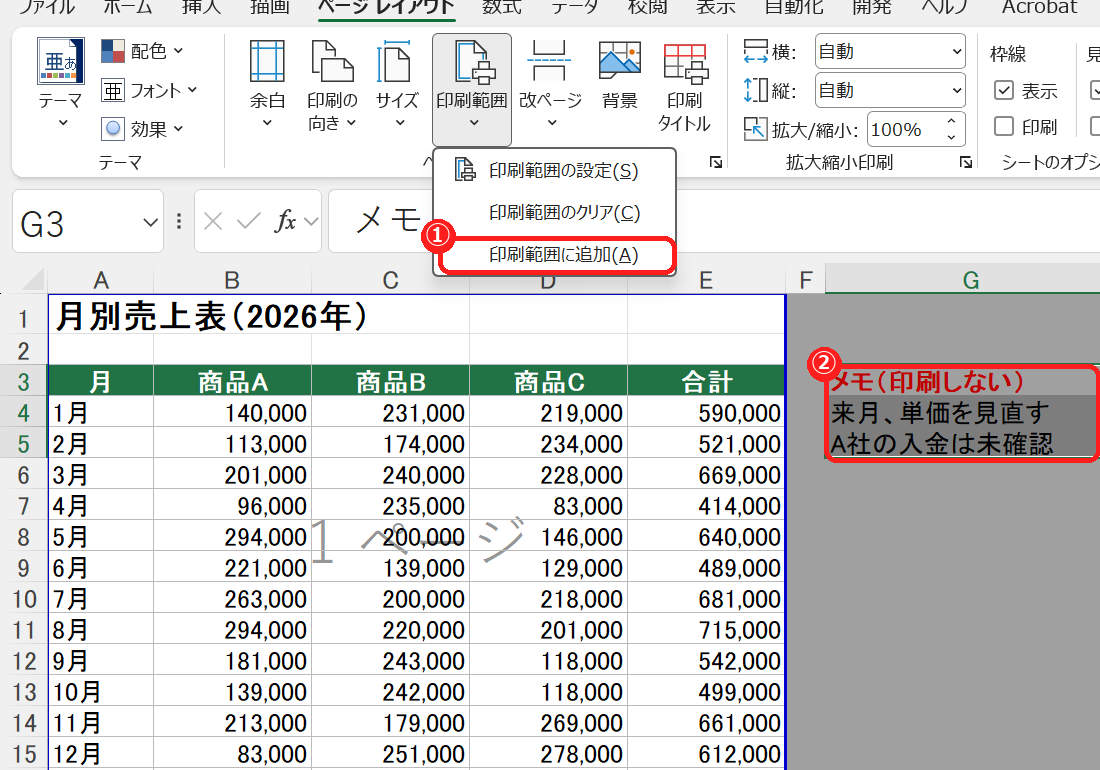Select 印刷範囲の設定(S) menu item
Screen dimensions: 1100x770
555,170
